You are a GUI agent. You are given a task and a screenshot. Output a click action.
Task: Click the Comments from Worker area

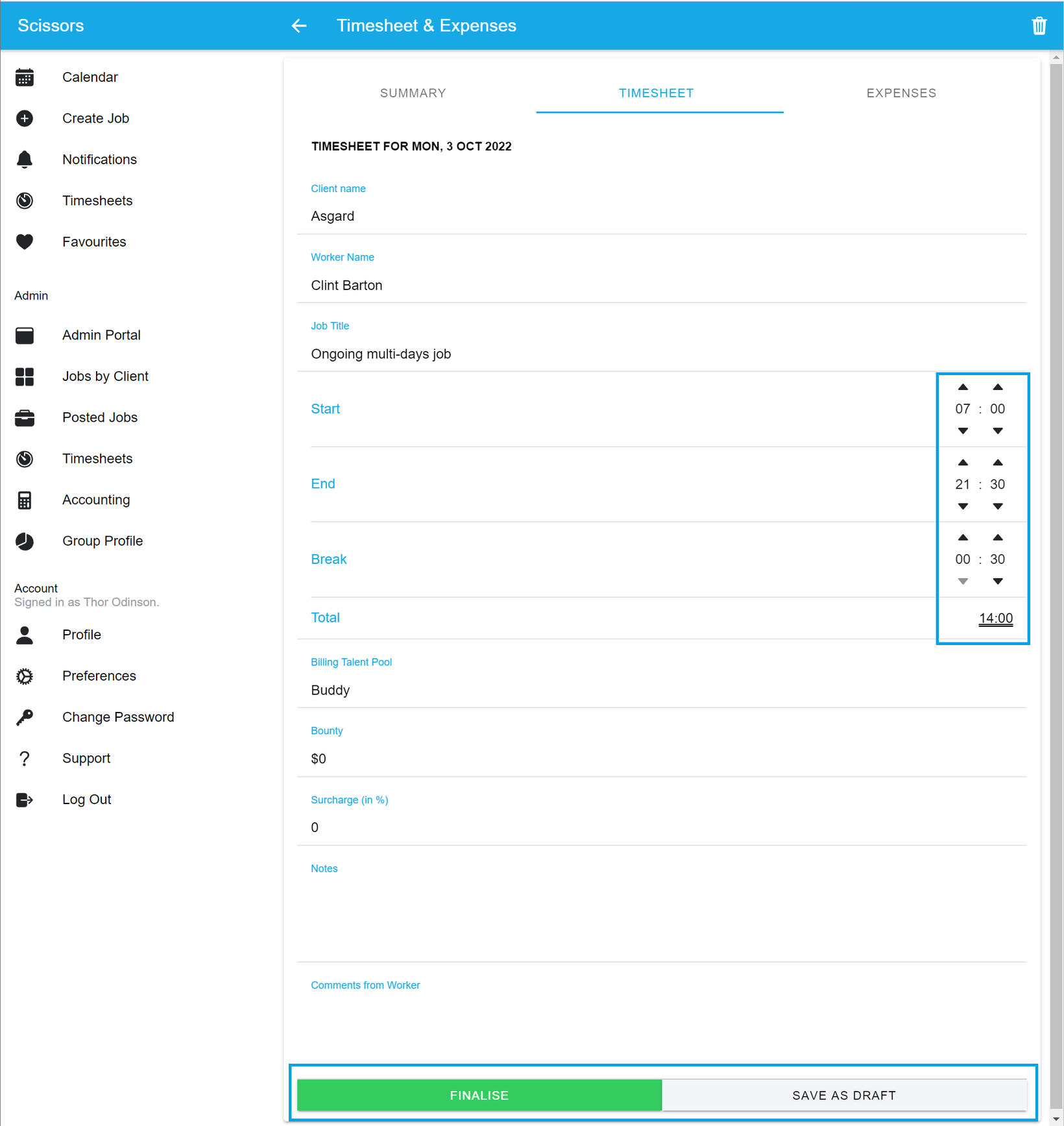(662, 1025)
